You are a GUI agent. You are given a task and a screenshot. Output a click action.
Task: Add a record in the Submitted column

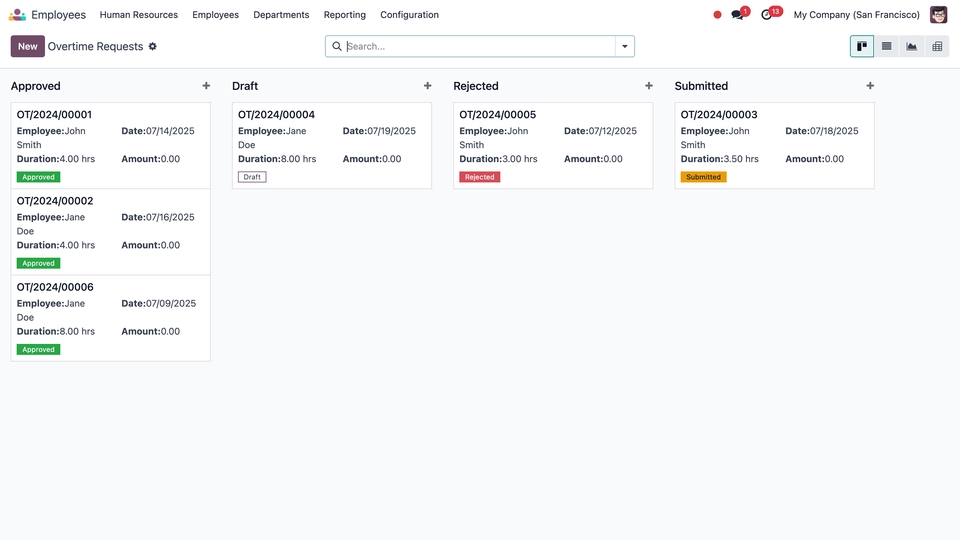870,86
